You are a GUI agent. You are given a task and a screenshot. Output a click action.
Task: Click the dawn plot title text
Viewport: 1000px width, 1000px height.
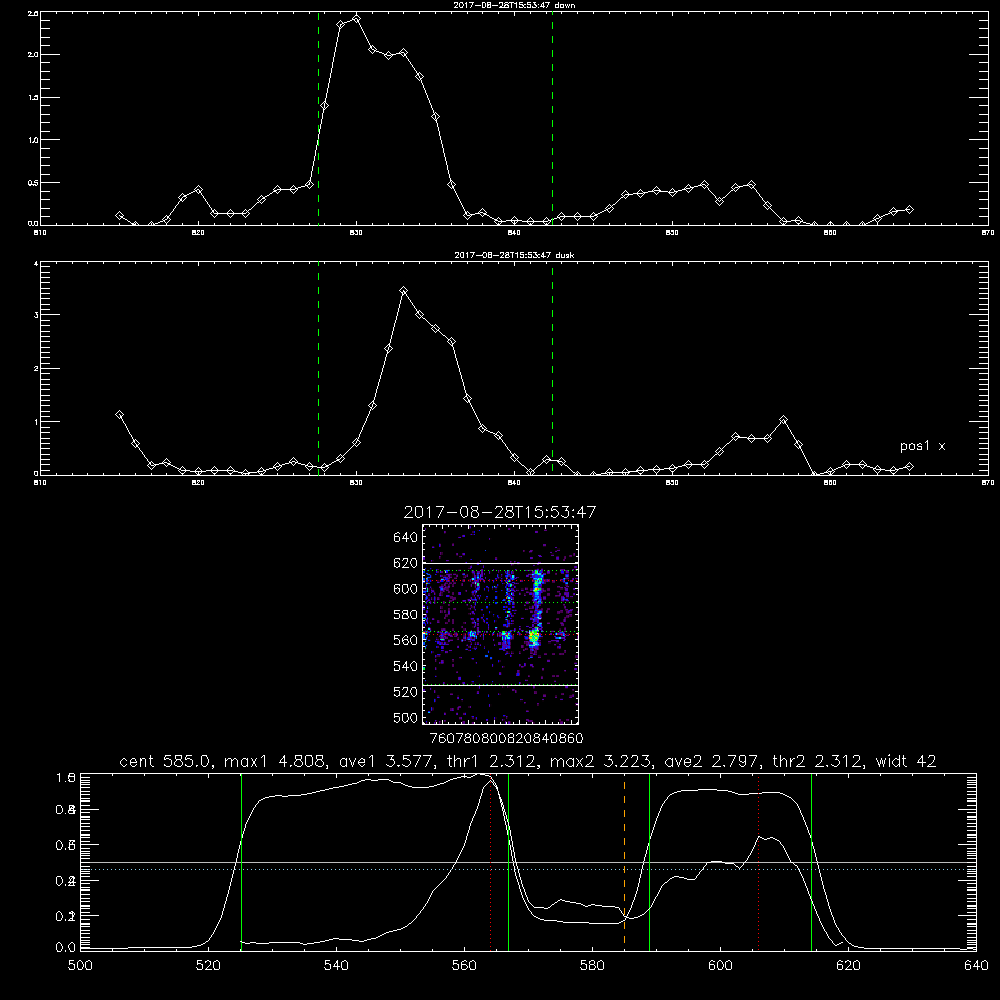coord(514,5)
